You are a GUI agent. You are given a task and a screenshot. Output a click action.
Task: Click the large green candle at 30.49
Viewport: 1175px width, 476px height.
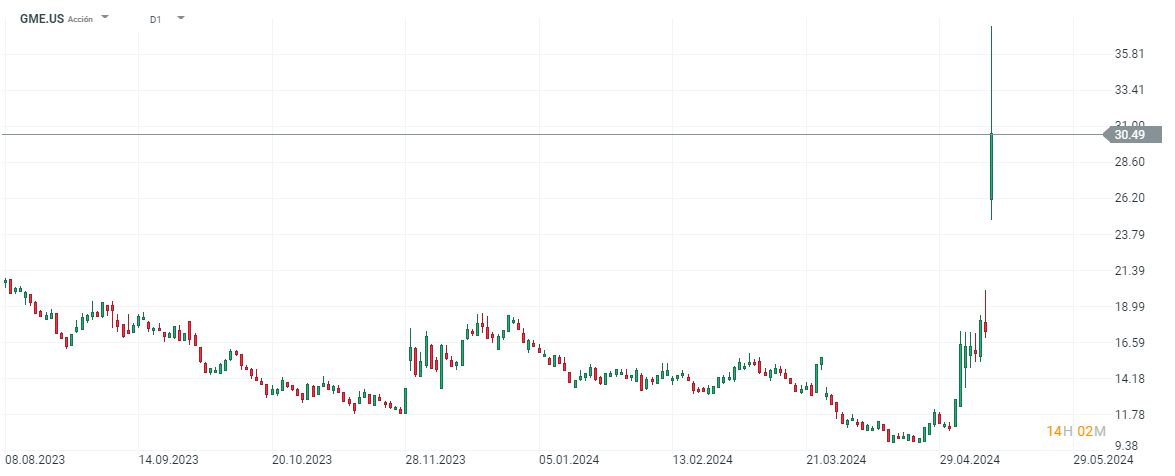pyautogui.click(x=991, y=166)
